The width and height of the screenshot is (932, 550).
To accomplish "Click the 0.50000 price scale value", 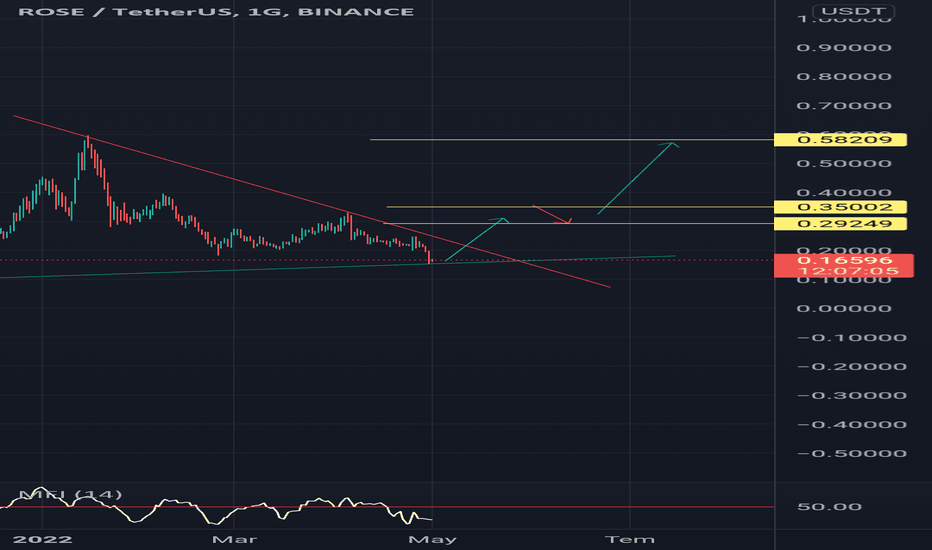I will (844, 164).
